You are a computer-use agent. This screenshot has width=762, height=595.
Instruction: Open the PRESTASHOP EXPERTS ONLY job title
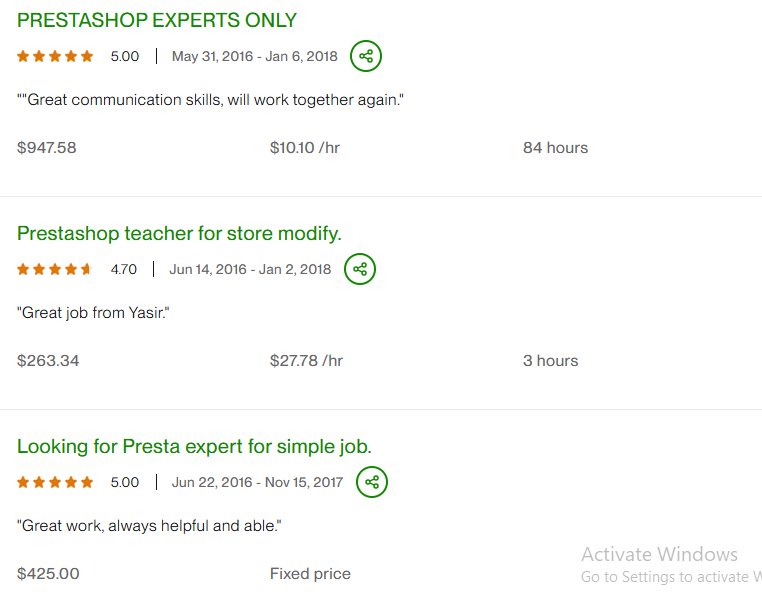point(157,20)
